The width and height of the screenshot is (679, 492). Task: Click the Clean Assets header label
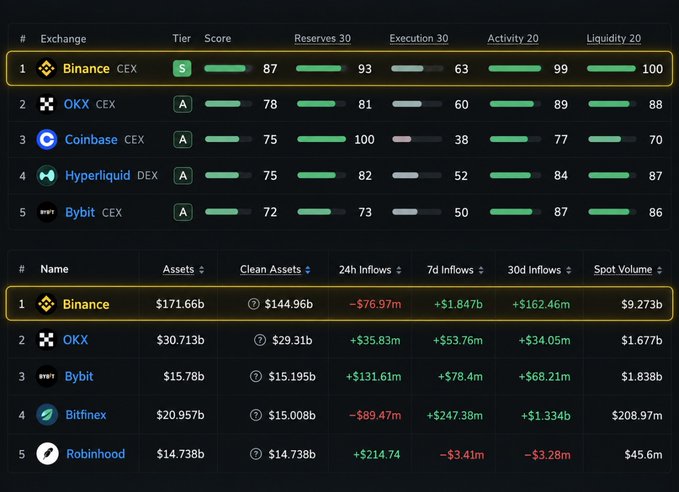[x=270, y=269]
